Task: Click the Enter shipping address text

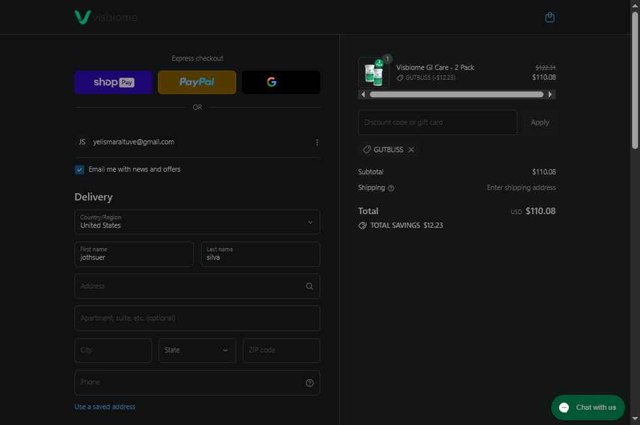Action: click(521, 188)
